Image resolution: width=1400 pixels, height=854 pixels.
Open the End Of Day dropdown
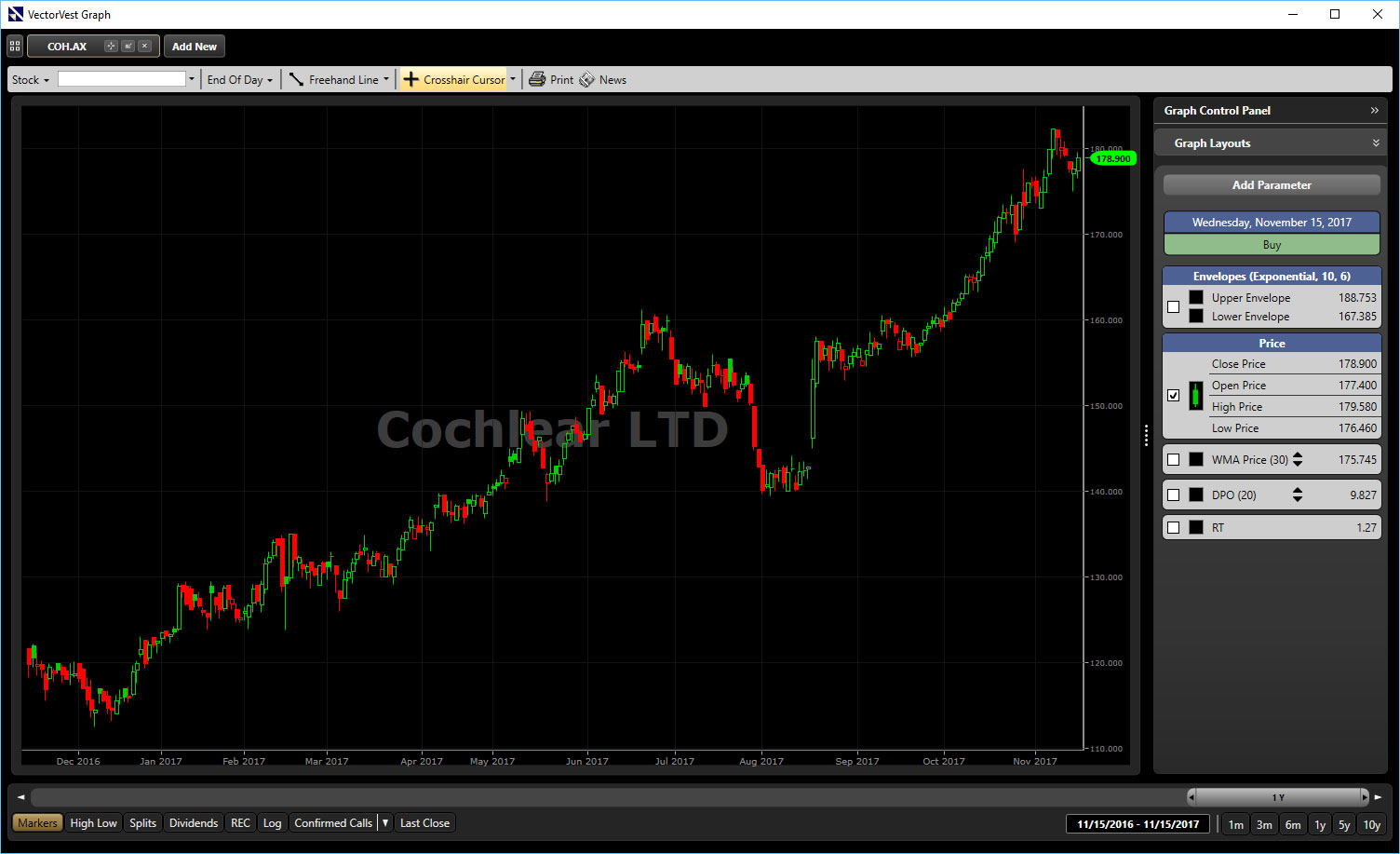[240, 80]
